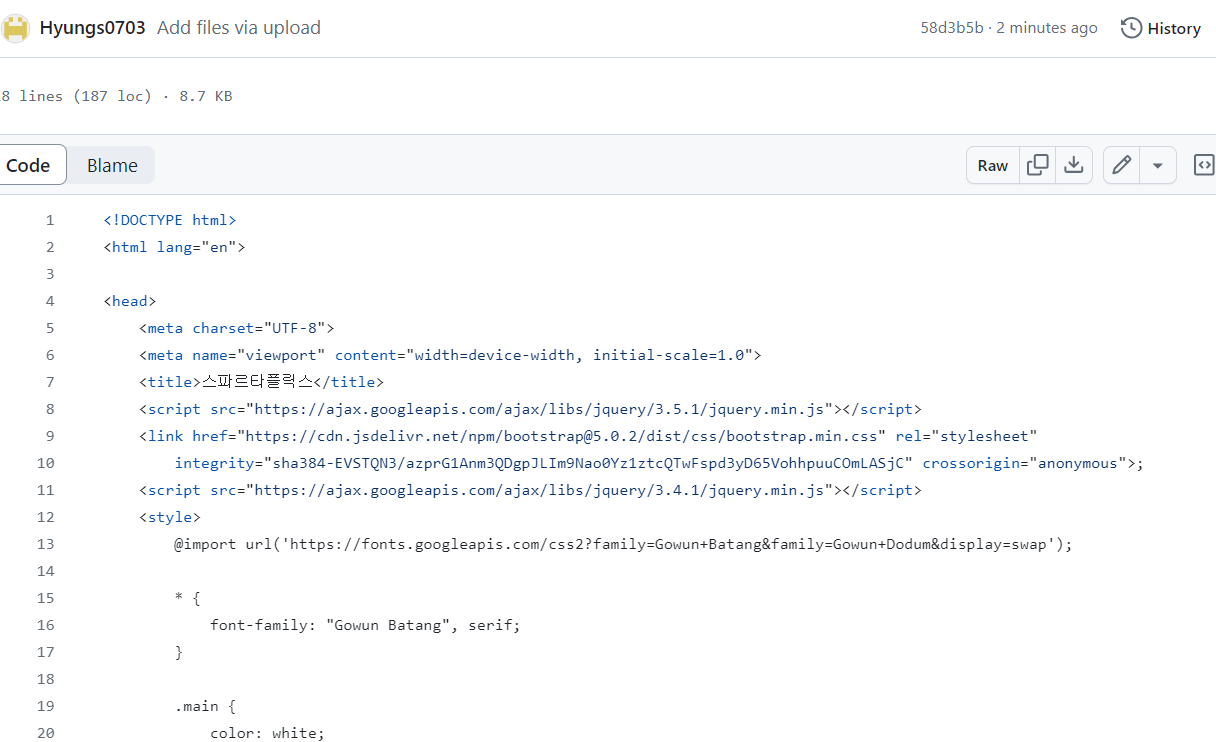Click the meta charset UTF-8 line
1216x742 pixels.
pos(236,328)
